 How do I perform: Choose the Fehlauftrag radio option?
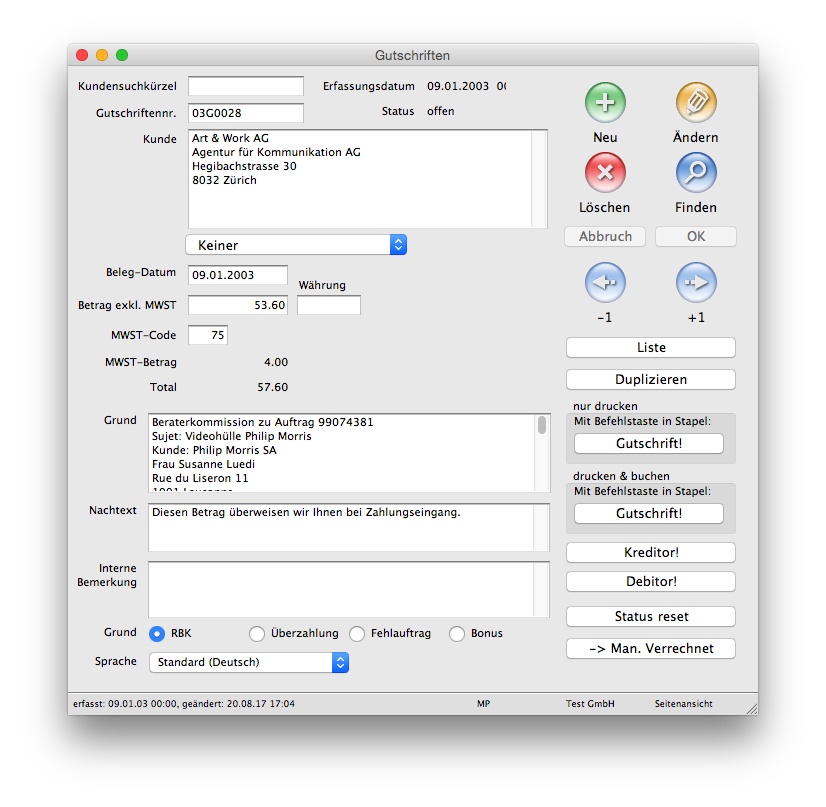(x=357, y=633)
